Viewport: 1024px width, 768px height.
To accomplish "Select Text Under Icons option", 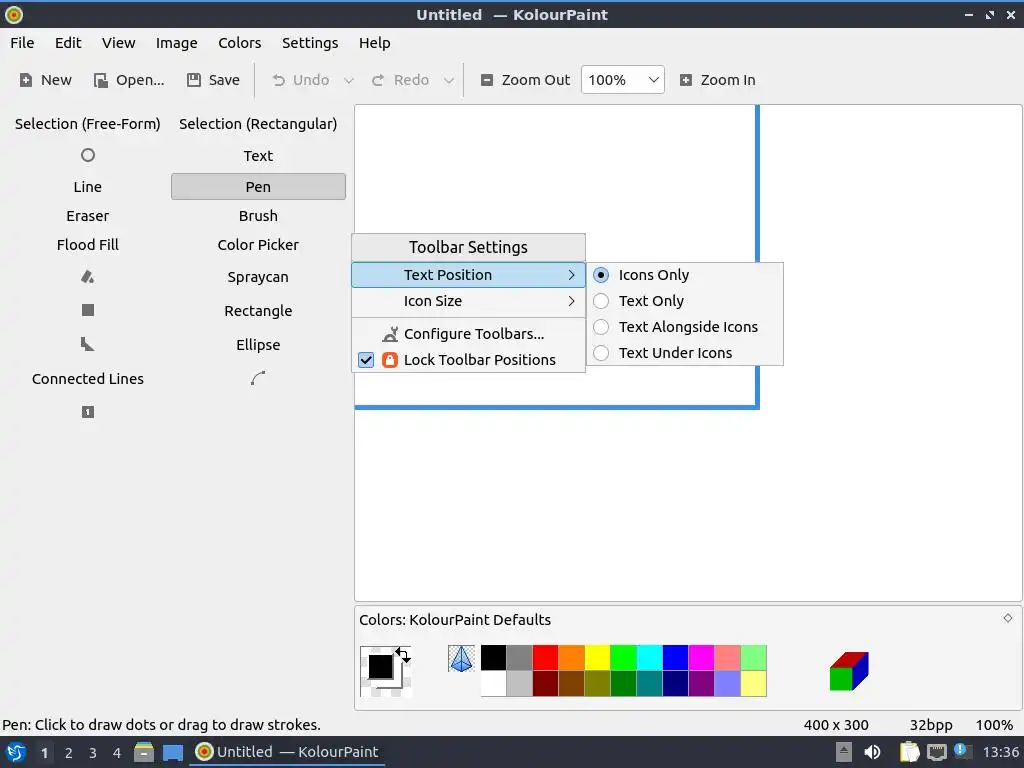I will pyautogui.click(x=684, y=353).
